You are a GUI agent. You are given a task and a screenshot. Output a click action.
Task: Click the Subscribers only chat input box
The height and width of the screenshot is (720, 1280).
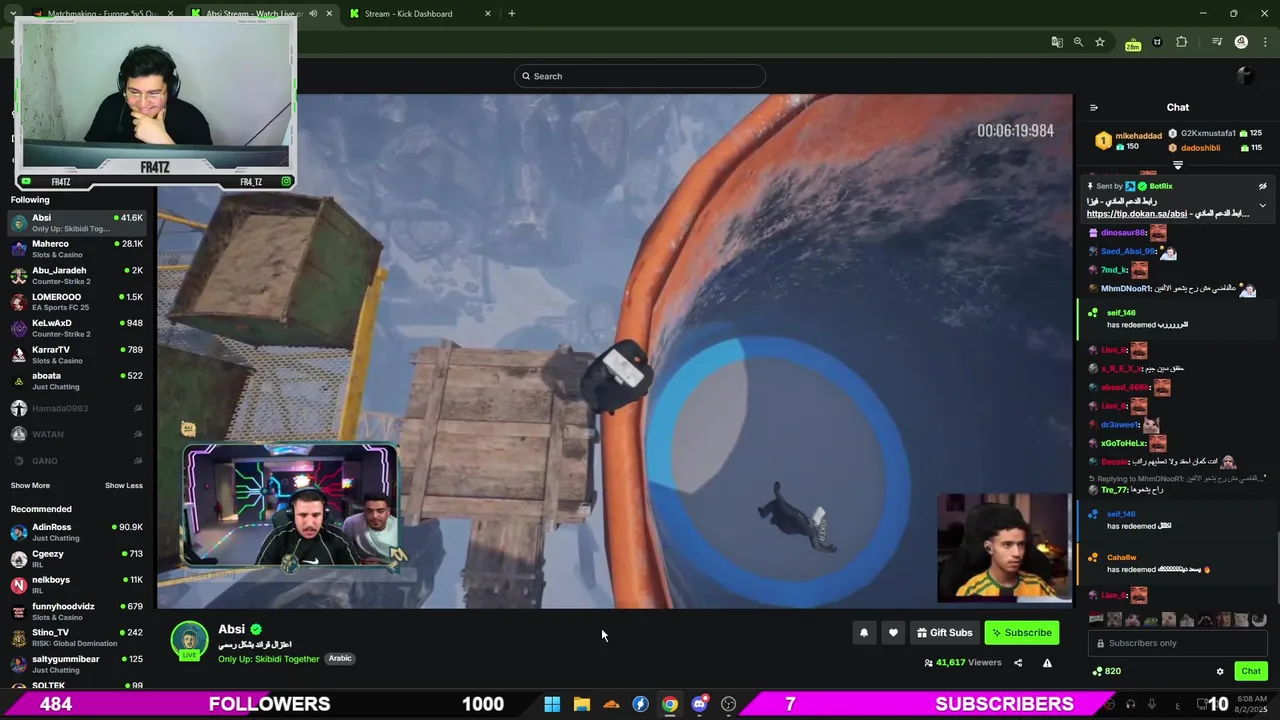point(1178,643)
